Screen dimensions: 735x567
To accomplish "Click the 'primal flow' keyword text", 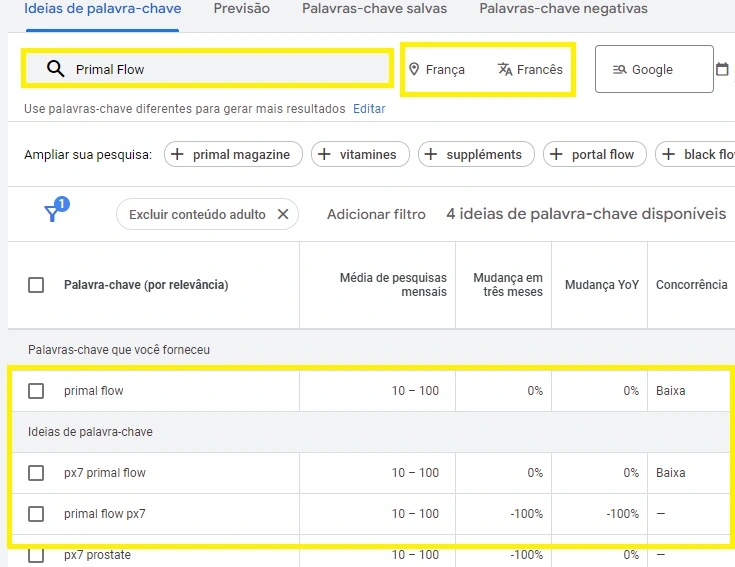I will pyautogui.click(x=94, y=391).
